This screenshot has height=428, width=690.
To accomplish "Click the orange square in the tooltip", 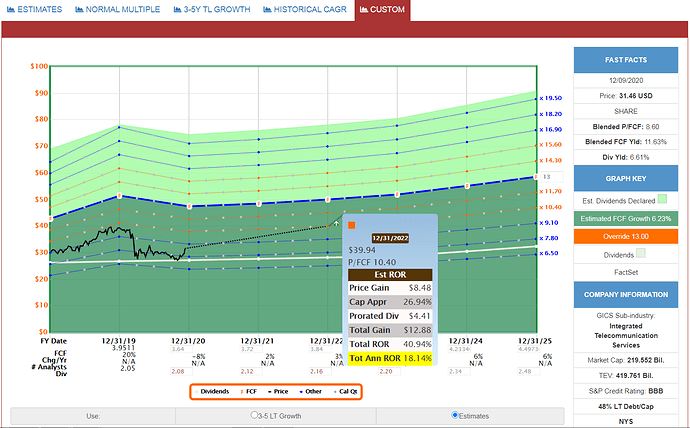I will (351, 225).
